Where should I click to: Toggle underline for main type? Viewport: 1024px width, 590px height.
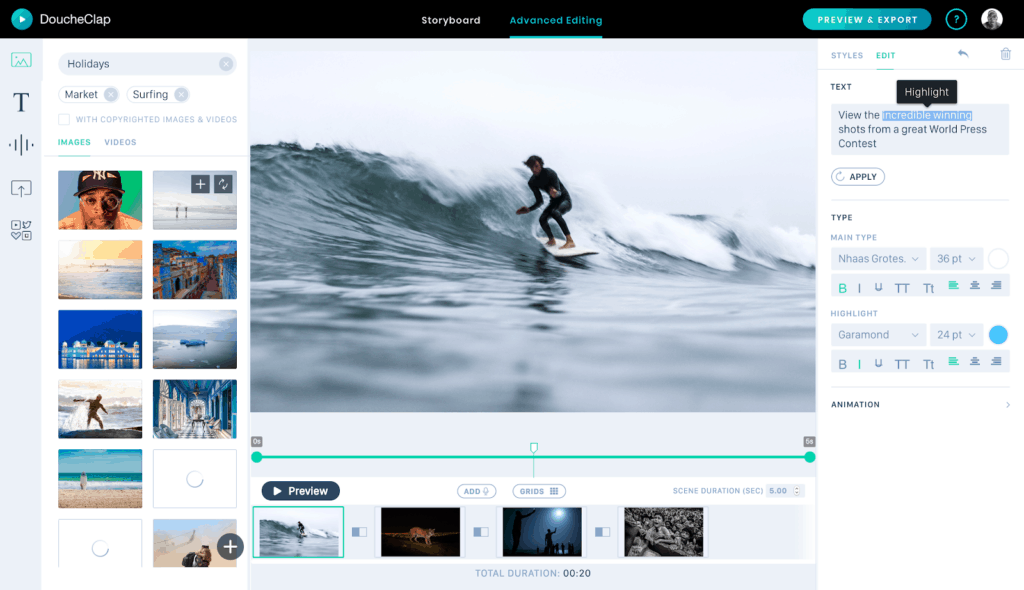point(878,287)
